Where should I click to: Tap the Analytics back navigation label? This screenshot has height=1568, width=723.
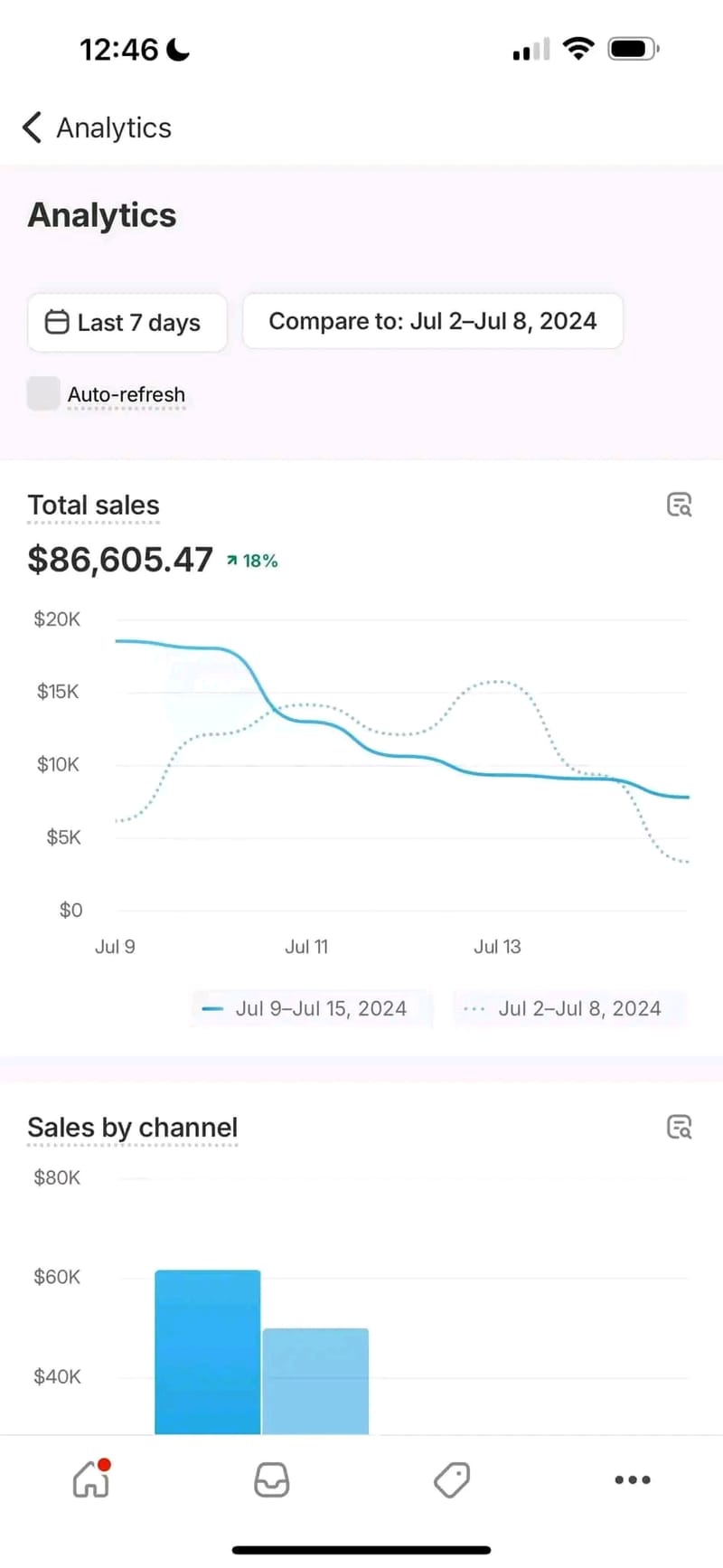click(x=114, y=128)
